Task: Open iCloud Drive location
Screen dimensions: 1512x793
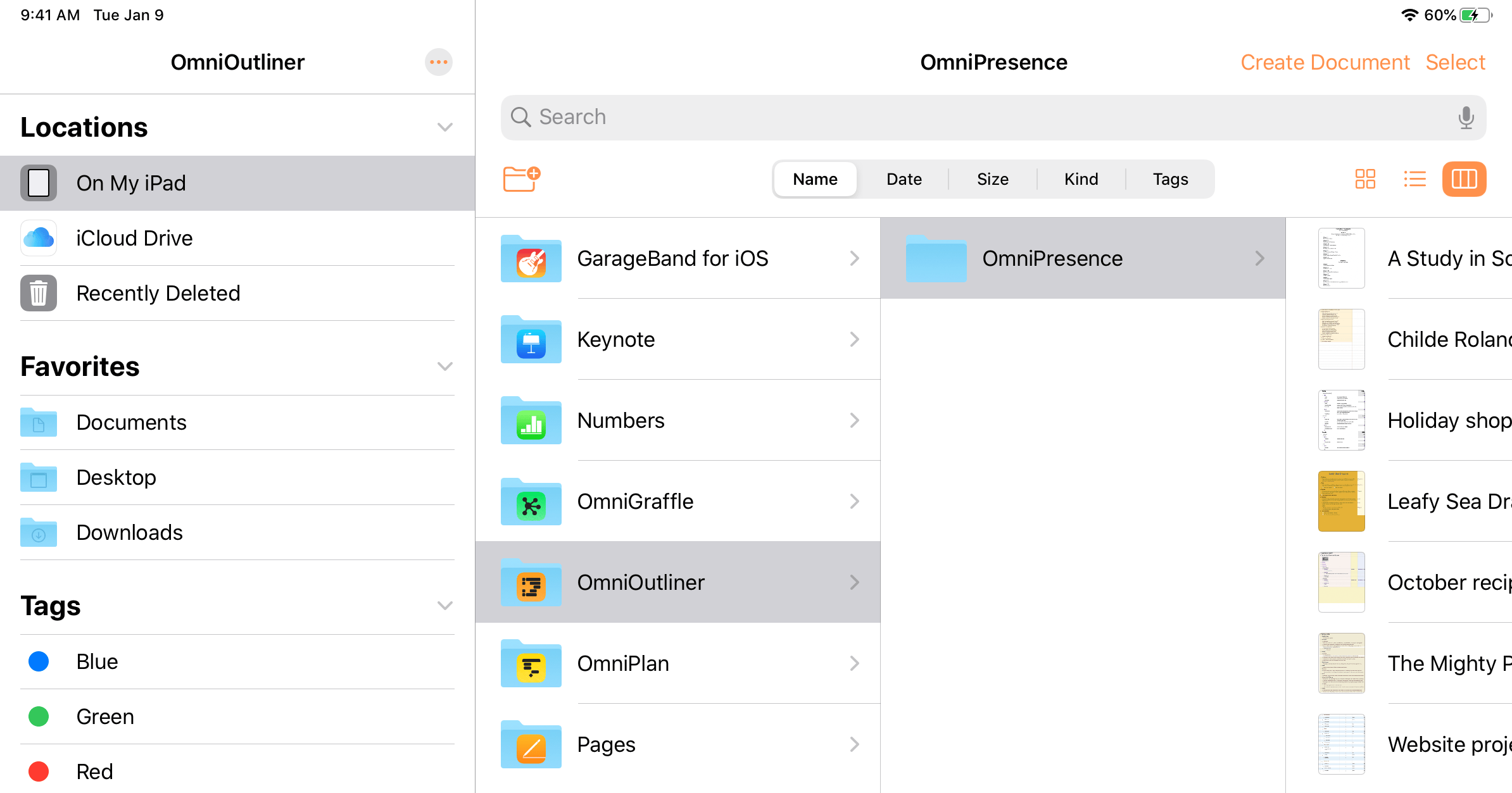Action: pos(237,238)
